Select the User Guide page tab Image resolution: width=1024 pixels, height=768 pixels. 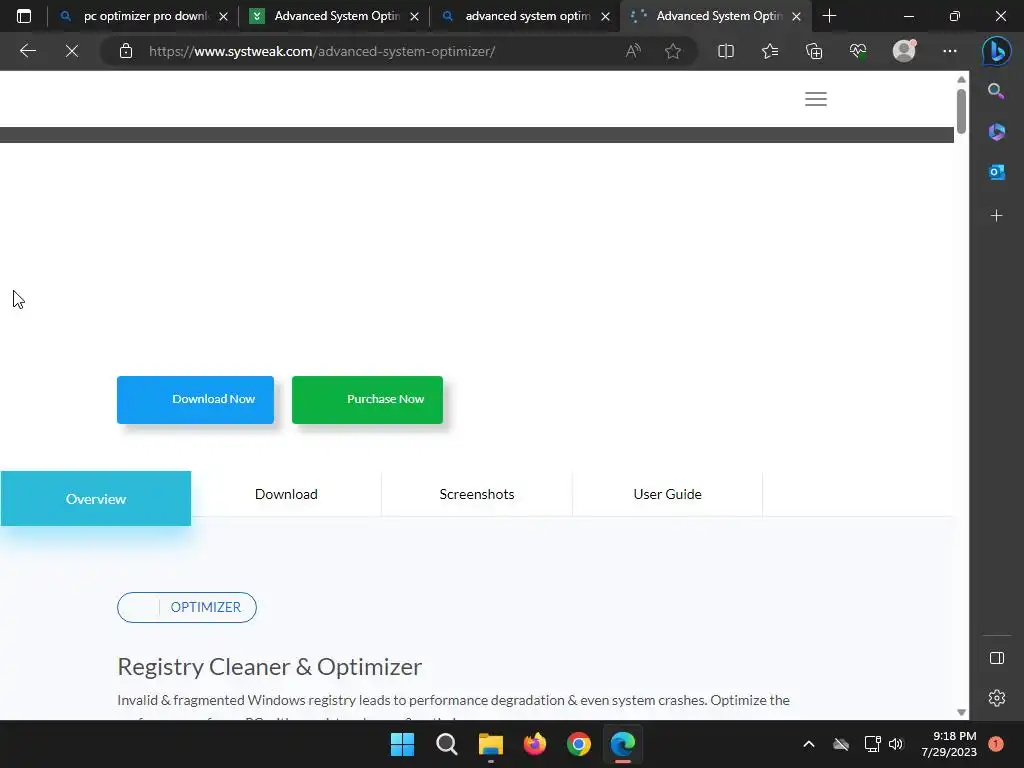tap(667, 494)
